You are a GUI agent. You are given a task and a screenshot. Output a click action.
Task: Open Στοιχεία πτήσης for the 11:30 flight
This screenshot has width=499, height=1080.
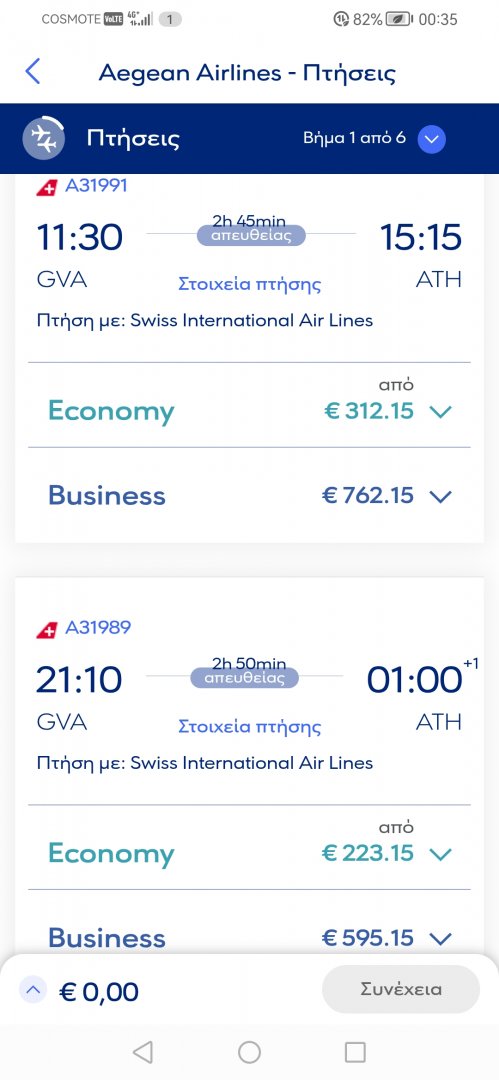(250, 284)
